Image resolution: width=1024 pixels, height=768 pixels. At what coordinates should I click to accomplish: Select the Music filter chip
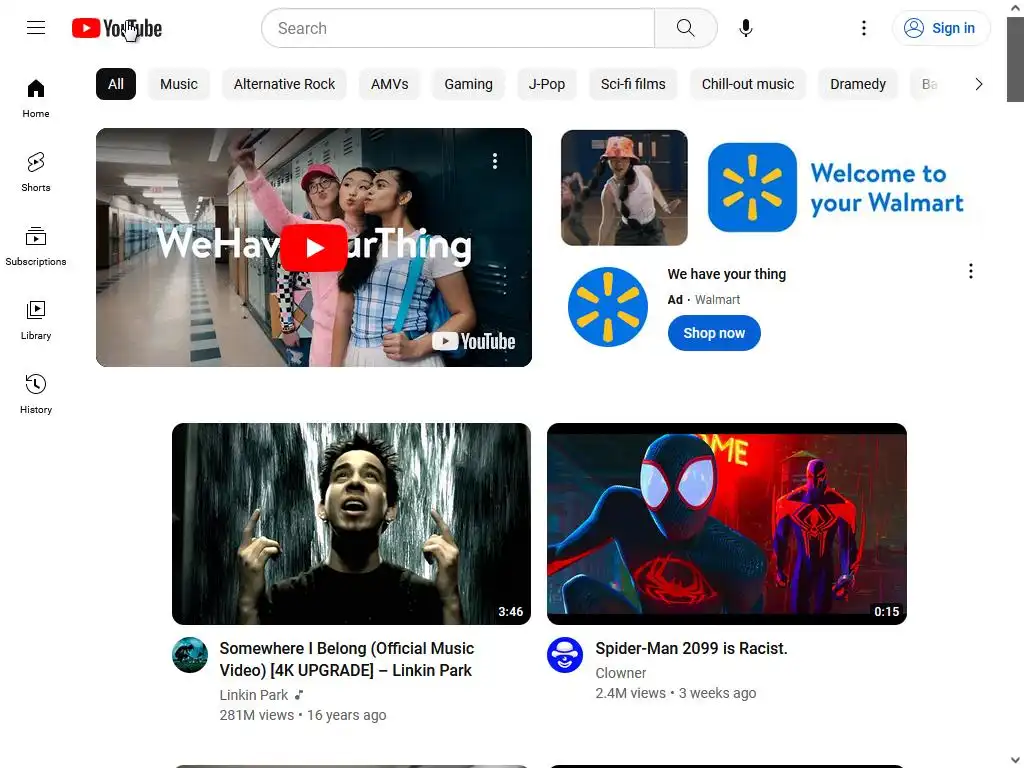click(179, 84)
